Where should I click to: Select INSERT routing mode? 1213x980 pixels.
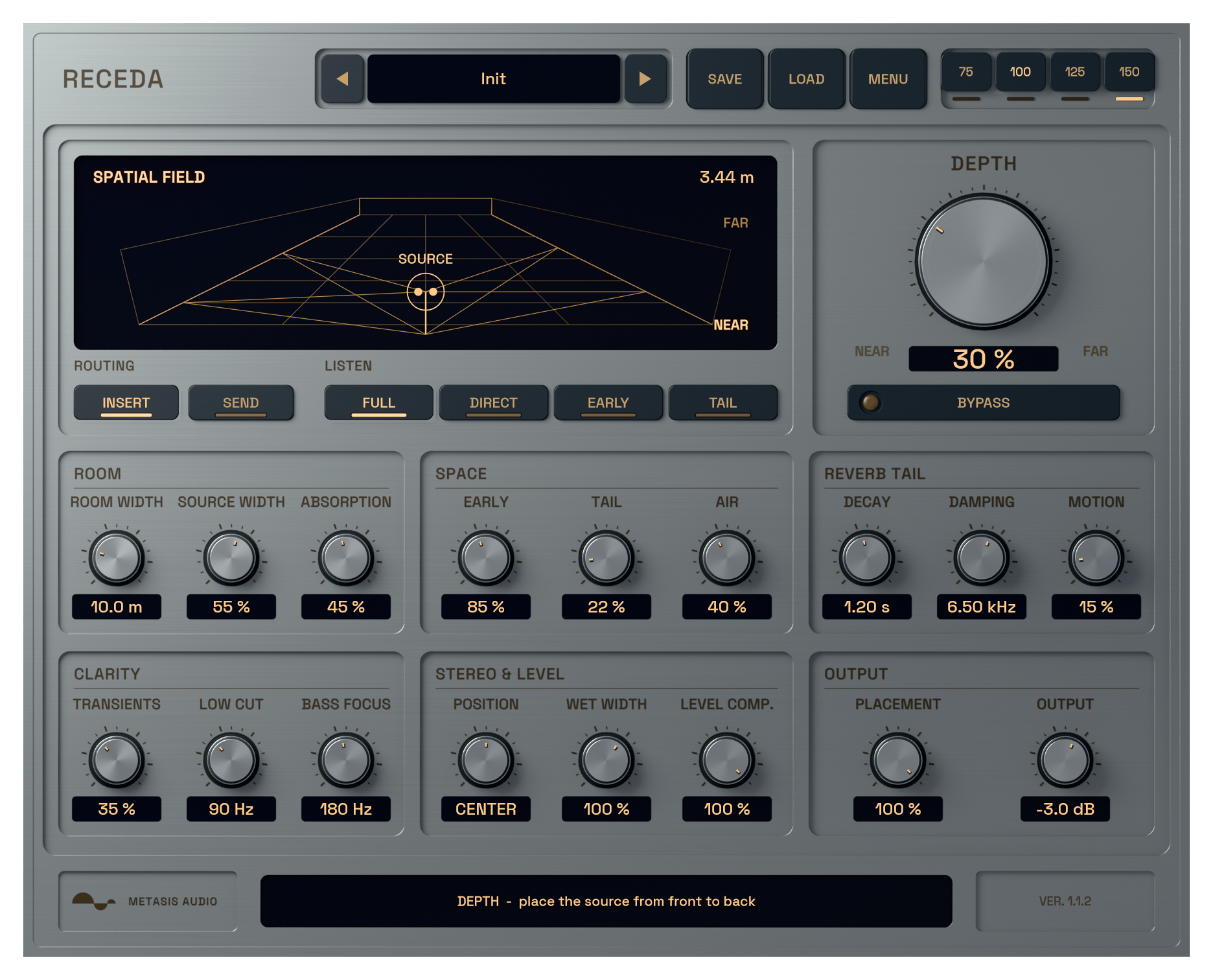click(x=126, y=402)
